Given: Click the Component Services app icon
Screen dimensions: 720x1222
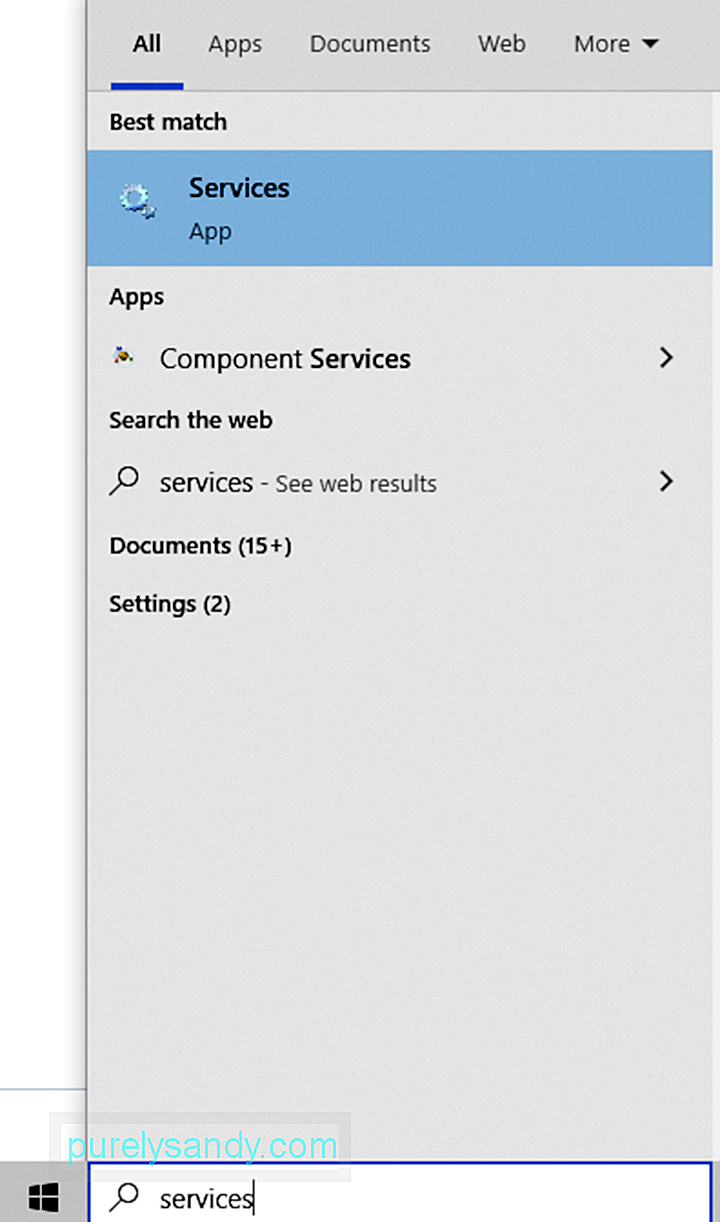Looking at the screenshot, I should (123, 356).
